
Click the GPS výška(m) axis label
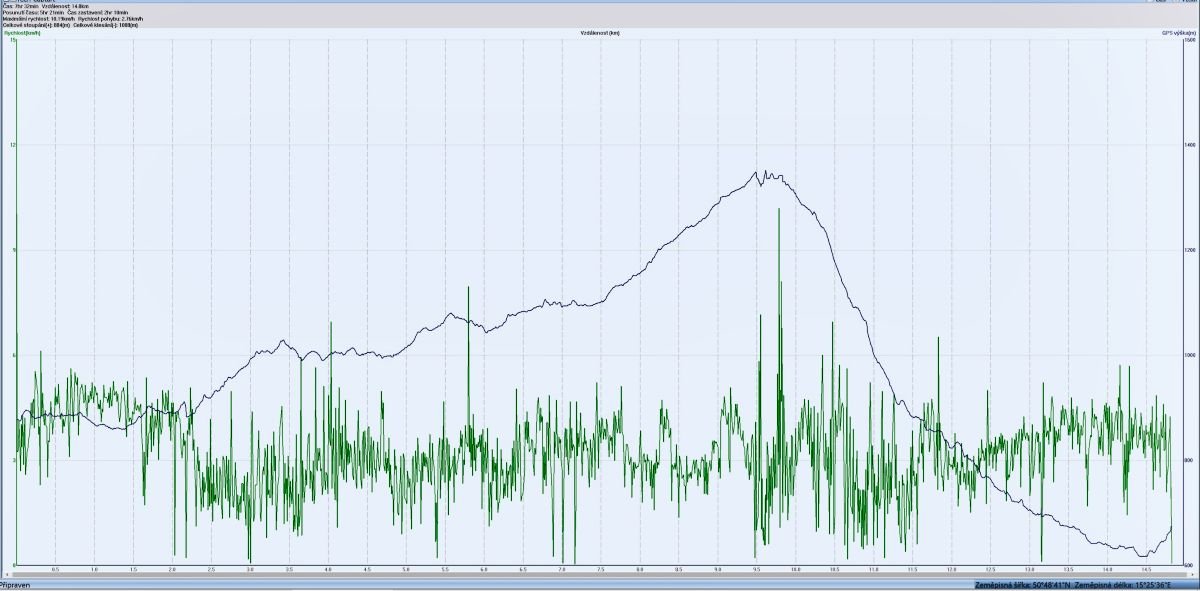click(1178, 32)
